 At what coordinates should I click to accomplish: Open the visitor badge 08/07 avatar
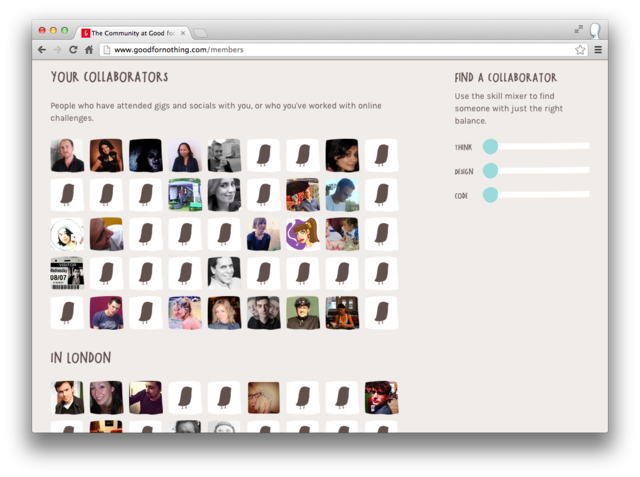click(67, 273)
